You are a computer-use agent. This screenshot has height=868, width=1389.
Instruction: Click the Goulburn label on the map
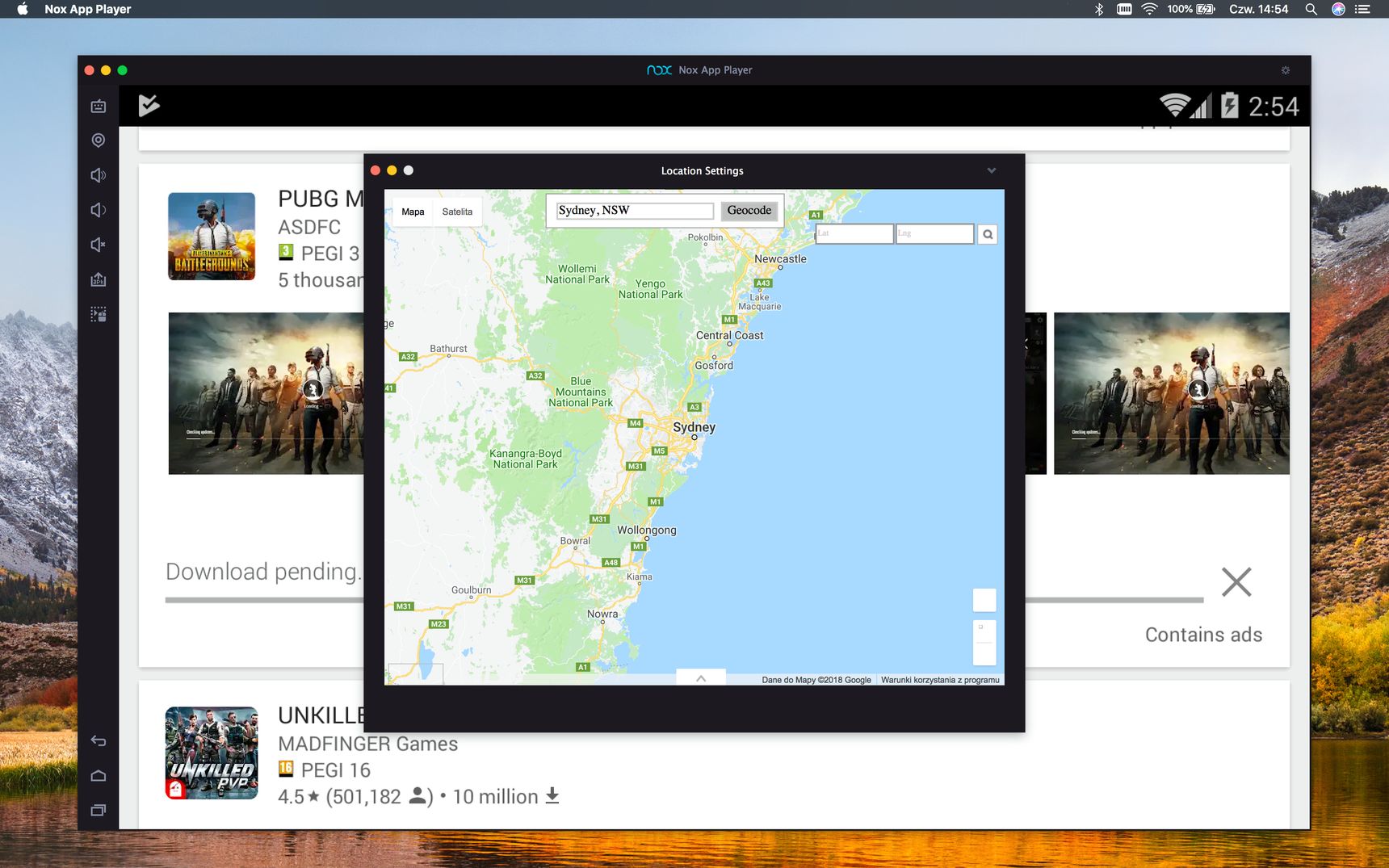[x=471, y=590]
